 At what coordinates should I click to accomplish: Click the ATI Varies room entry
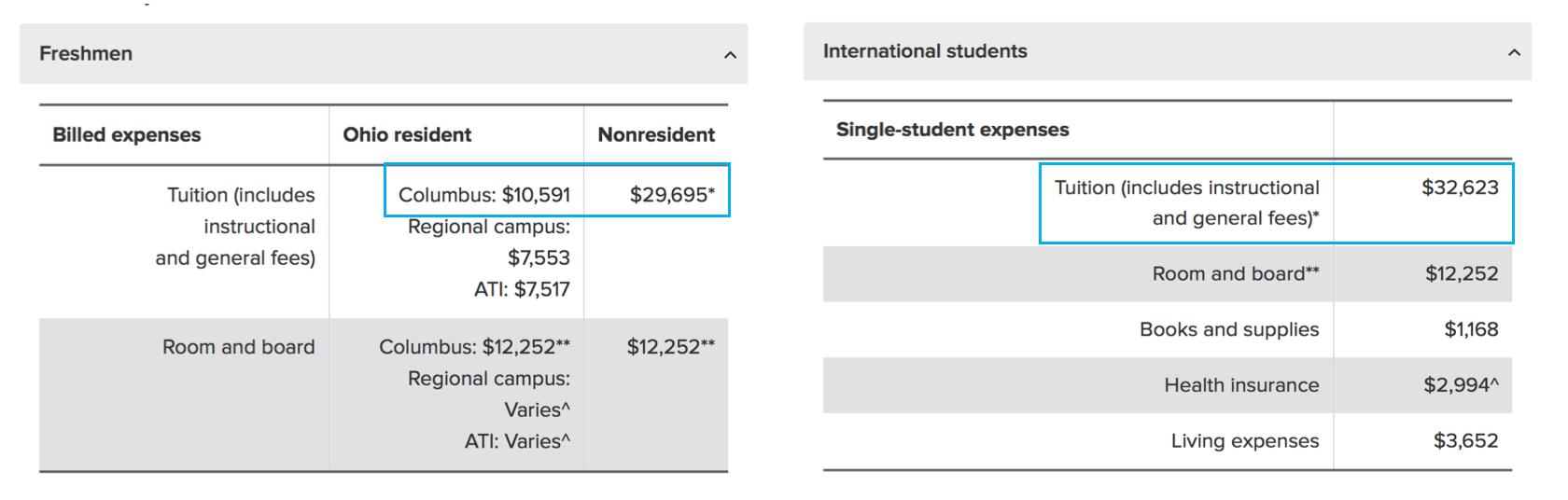click(517, 441)
